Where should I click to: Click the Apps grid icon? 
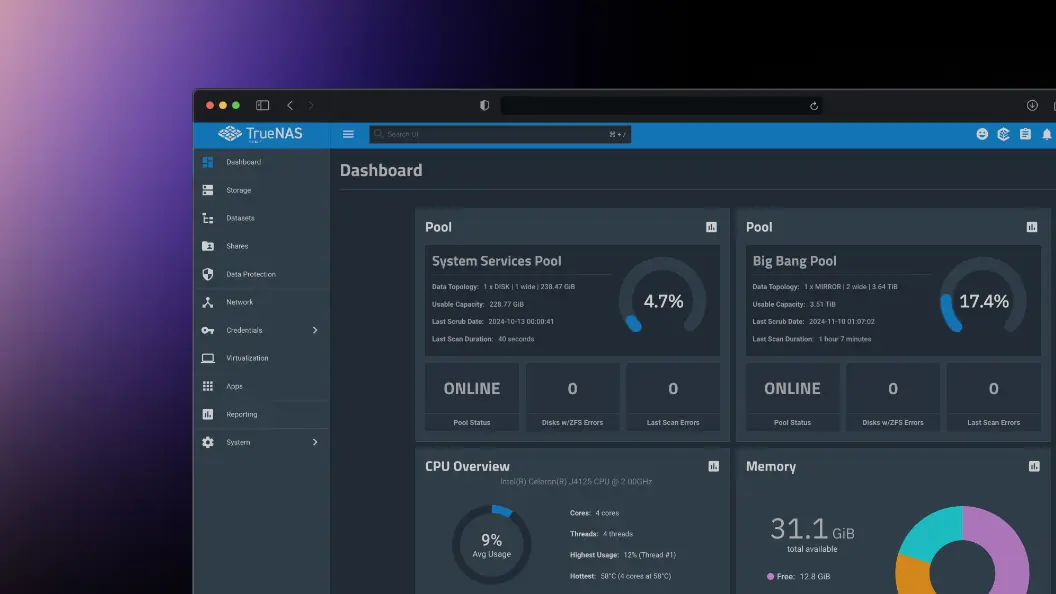[208, 386]
